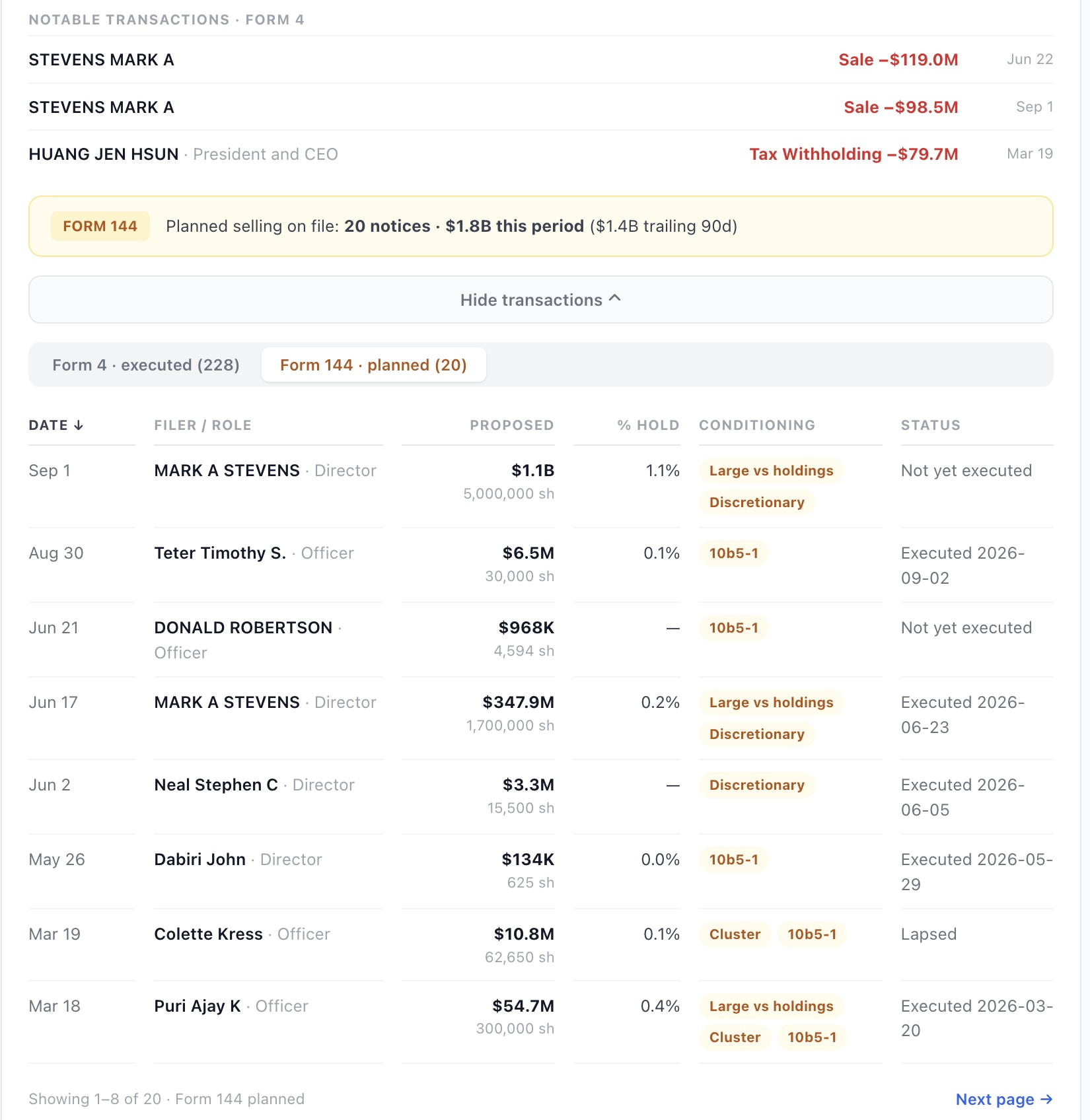Switch to Form 4 executed tab
The height and width of the screenshot is (1120, 1090).
(146, 365)
